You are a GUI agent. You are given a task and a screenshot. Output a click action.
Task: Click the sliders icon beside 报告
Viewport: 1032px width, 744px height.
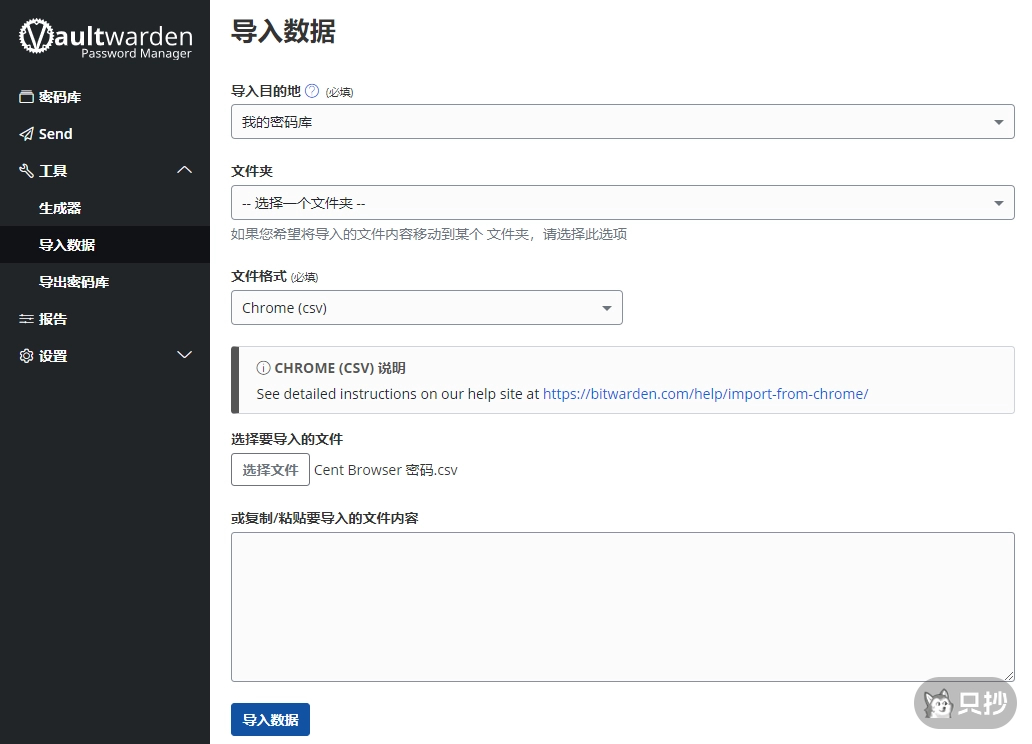click(26, 319)
